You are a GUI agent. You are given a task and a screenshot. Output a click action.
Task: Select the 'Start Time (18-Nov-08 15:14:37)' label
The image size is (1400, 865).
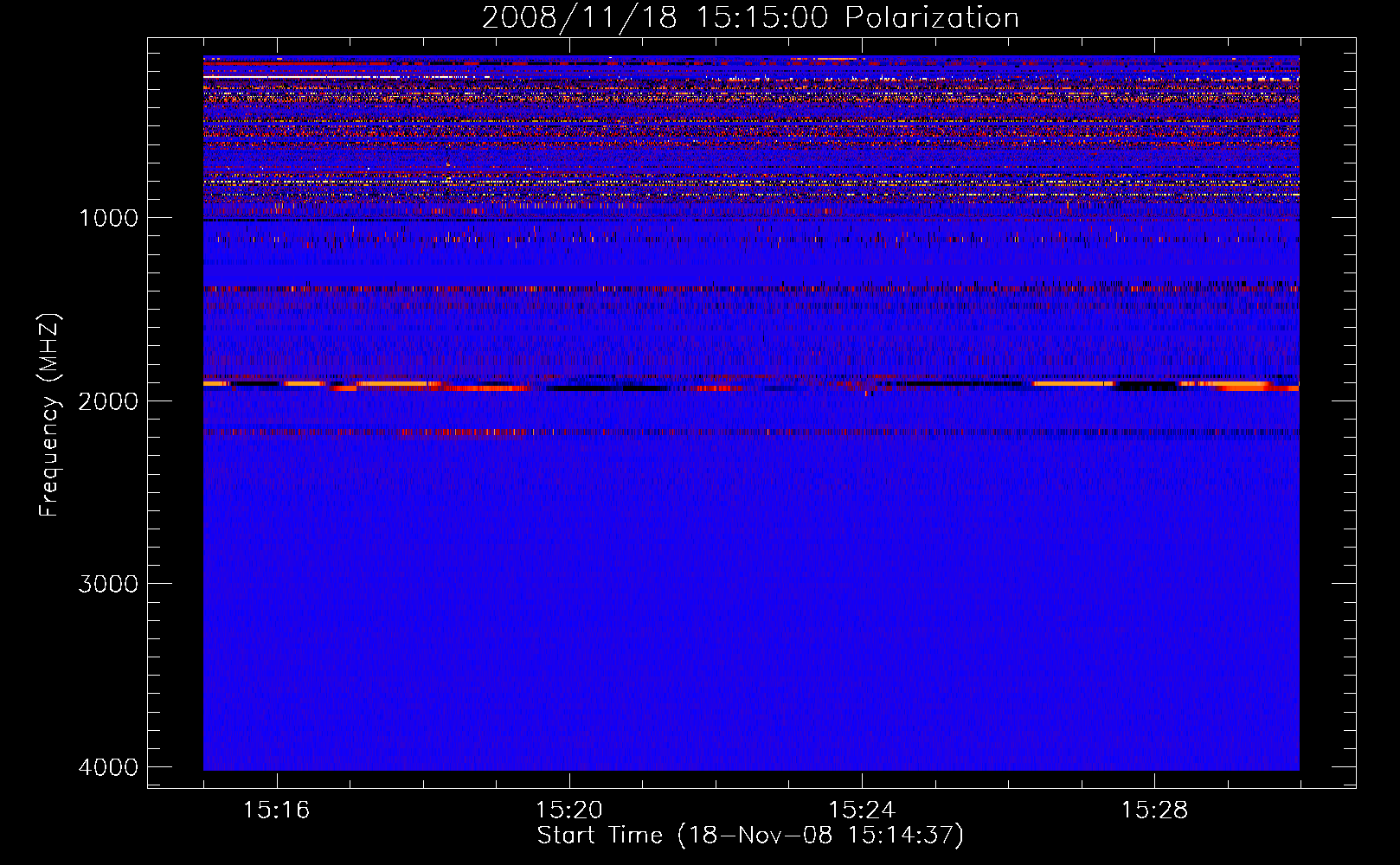(x=750, y=836)
